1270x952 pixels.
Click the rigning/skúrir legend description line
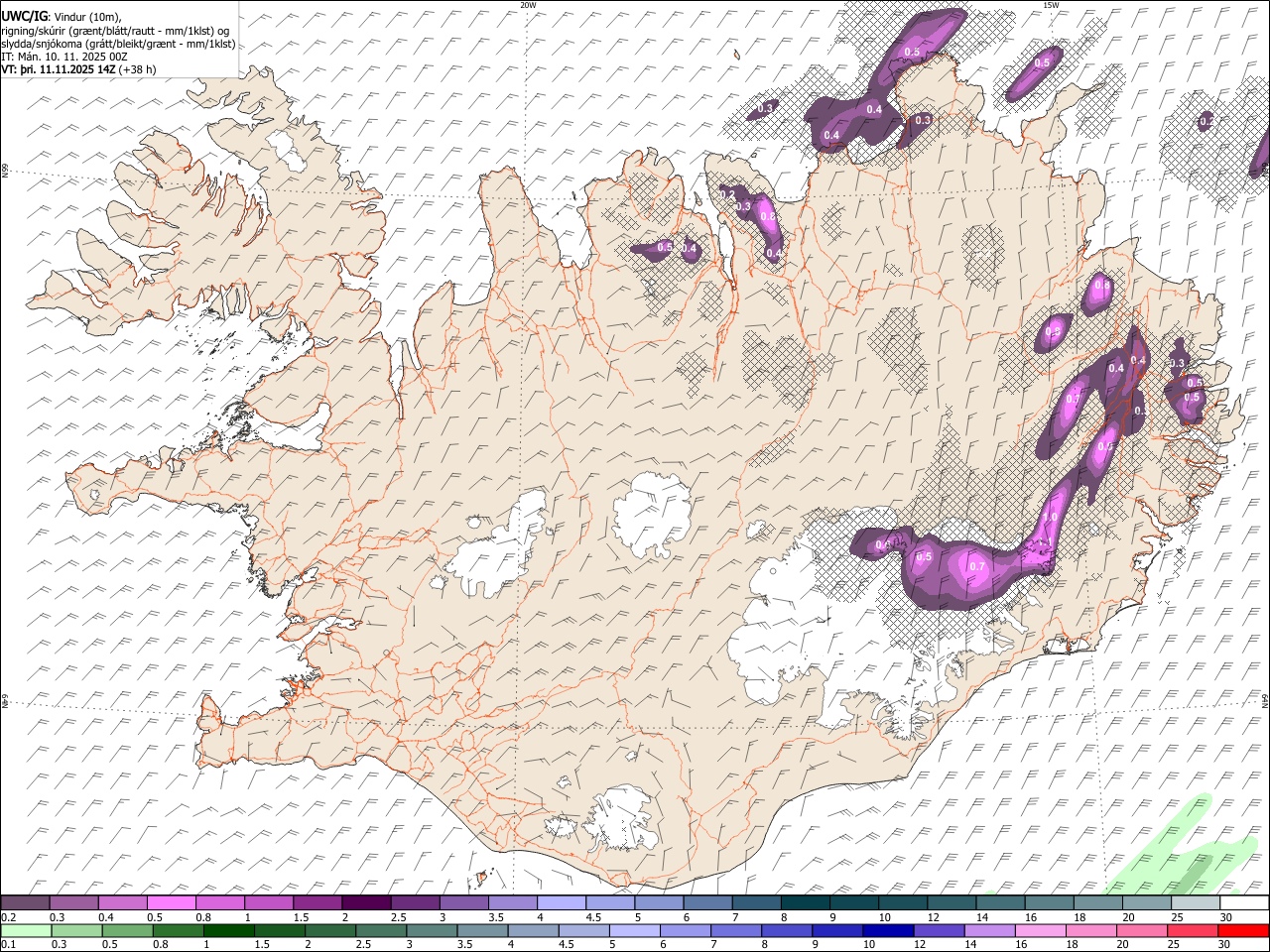point(115,30)
